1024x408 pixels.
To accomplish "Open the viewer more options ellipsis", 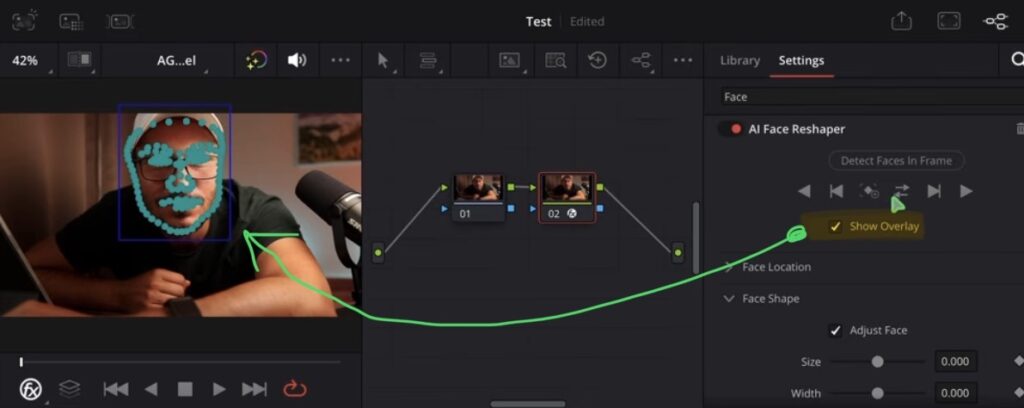I will [x=340, y=60].
